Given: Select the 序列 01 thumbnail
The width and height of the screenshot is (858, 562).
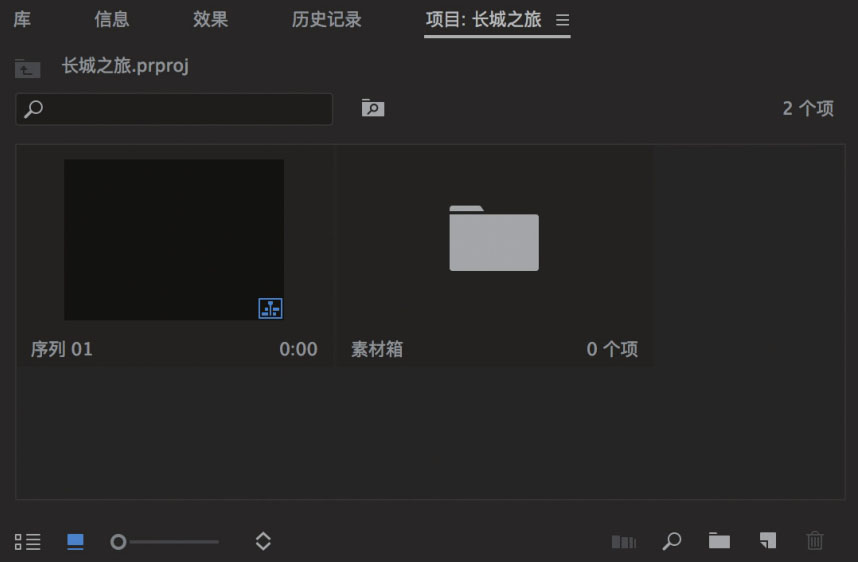Looking at the screenshot, I should pyautogui.click(x=174, y=240).
